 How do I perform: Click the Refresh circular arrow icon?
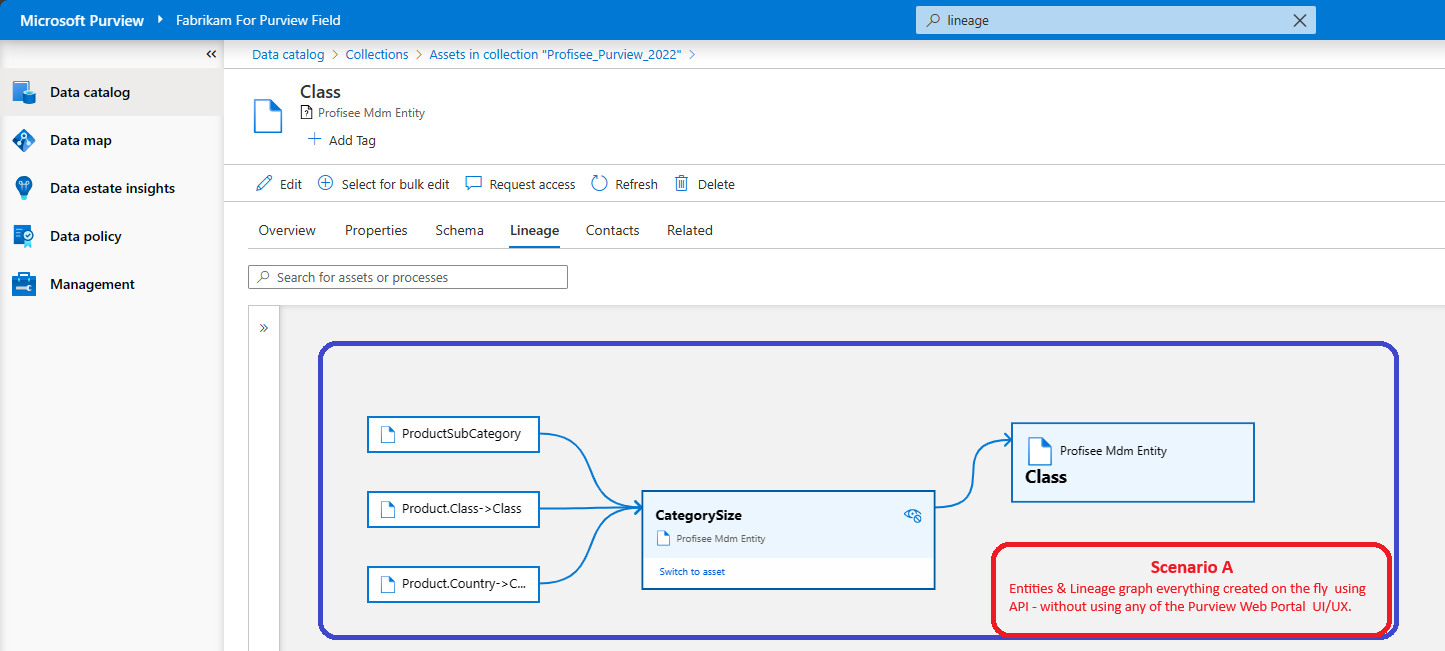[599, 183]
